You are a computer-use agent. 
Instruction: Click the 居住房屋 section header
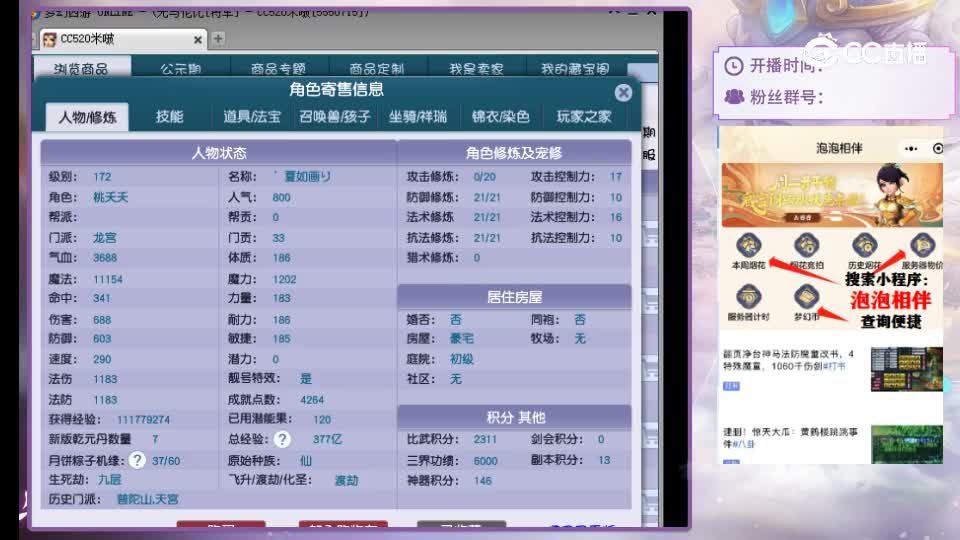tap(514, 297)
